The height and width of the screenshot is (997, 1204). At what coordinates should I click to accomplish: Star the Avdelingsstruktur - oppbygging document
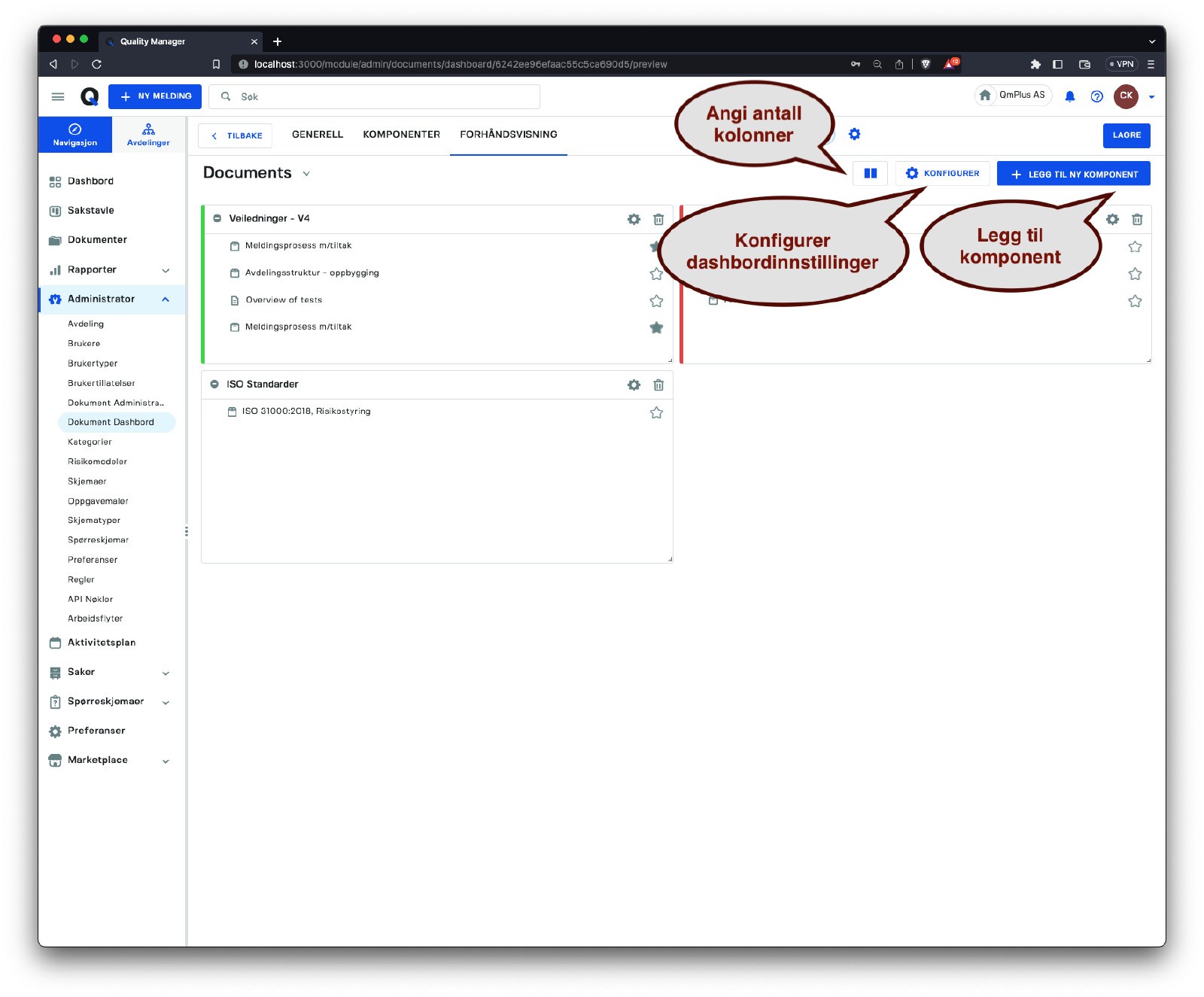pyautogui.click(x=656, y=274)
